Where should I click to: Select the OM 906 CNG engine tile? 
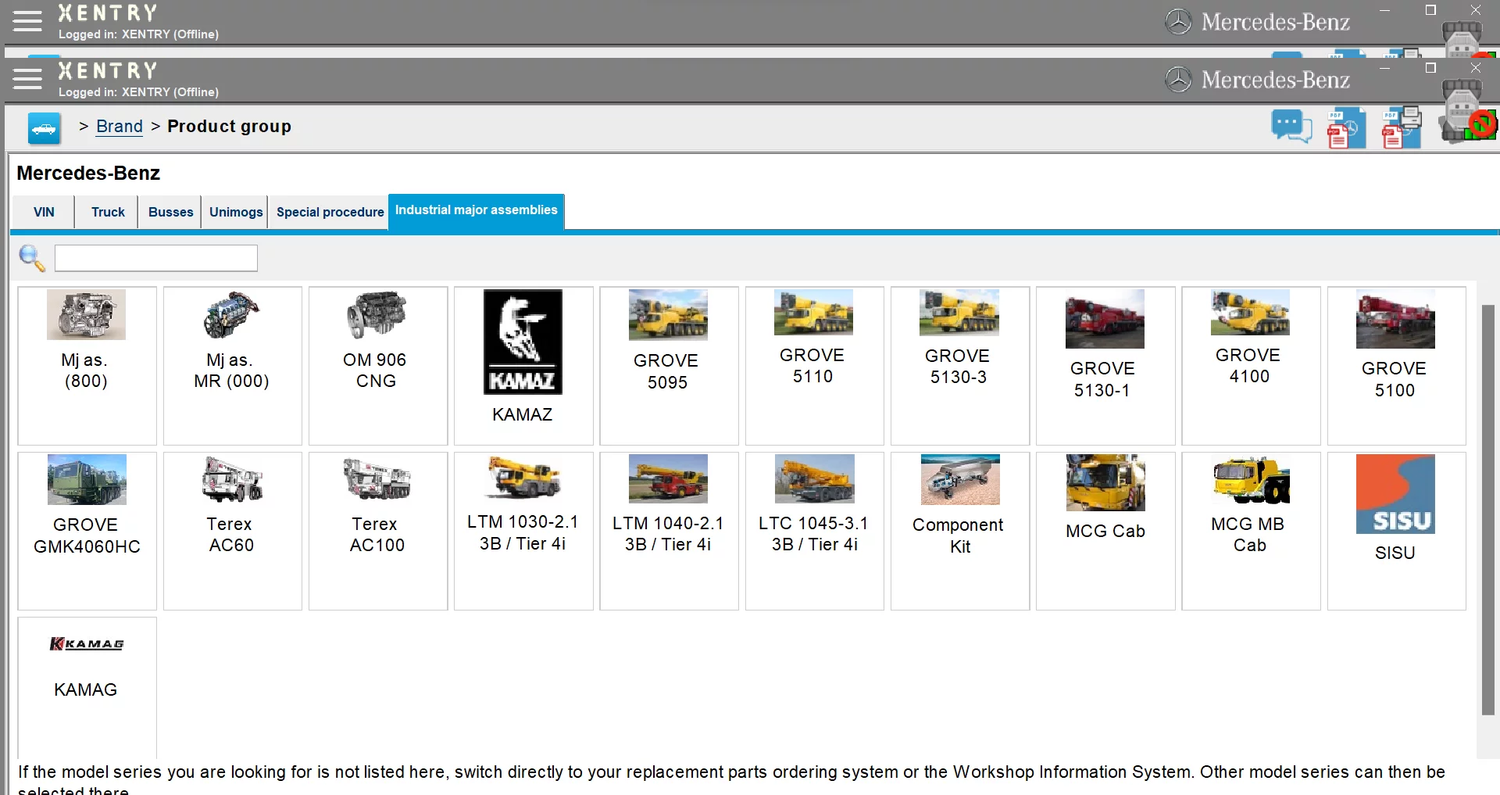[x=377, y=365]
